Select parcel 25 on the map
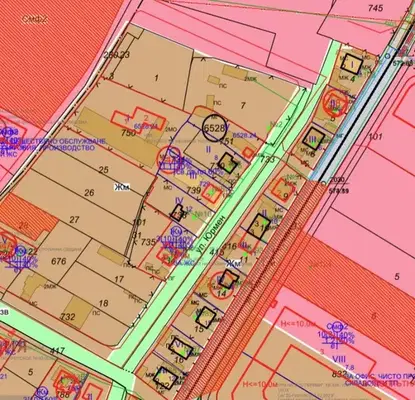Image resolution: width=415 pixels, height=400 pixels. pyautogui.click(x=104, y=170)
